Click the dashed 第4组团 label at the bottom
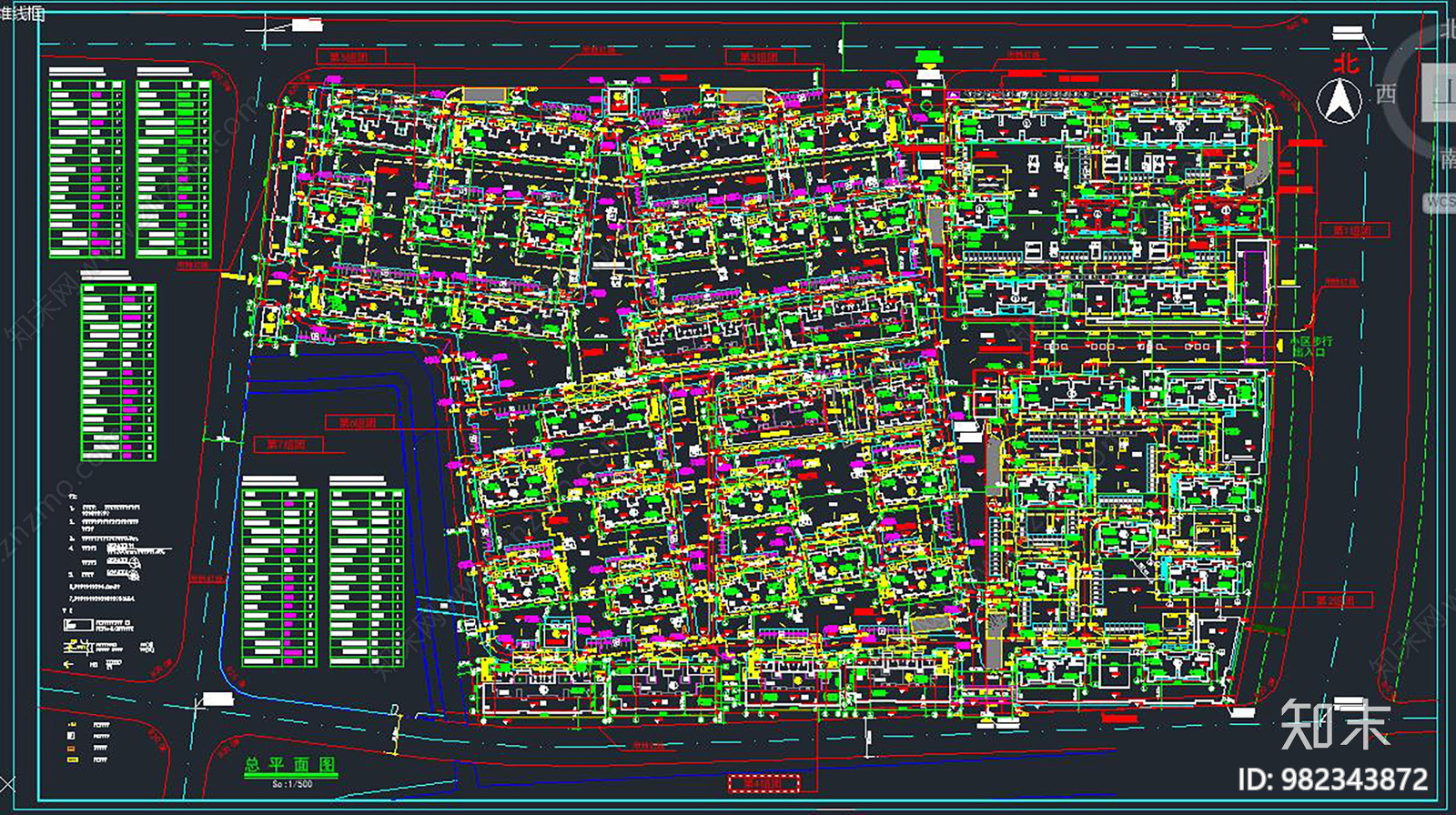1456x815 pixels. pos(763,782)
